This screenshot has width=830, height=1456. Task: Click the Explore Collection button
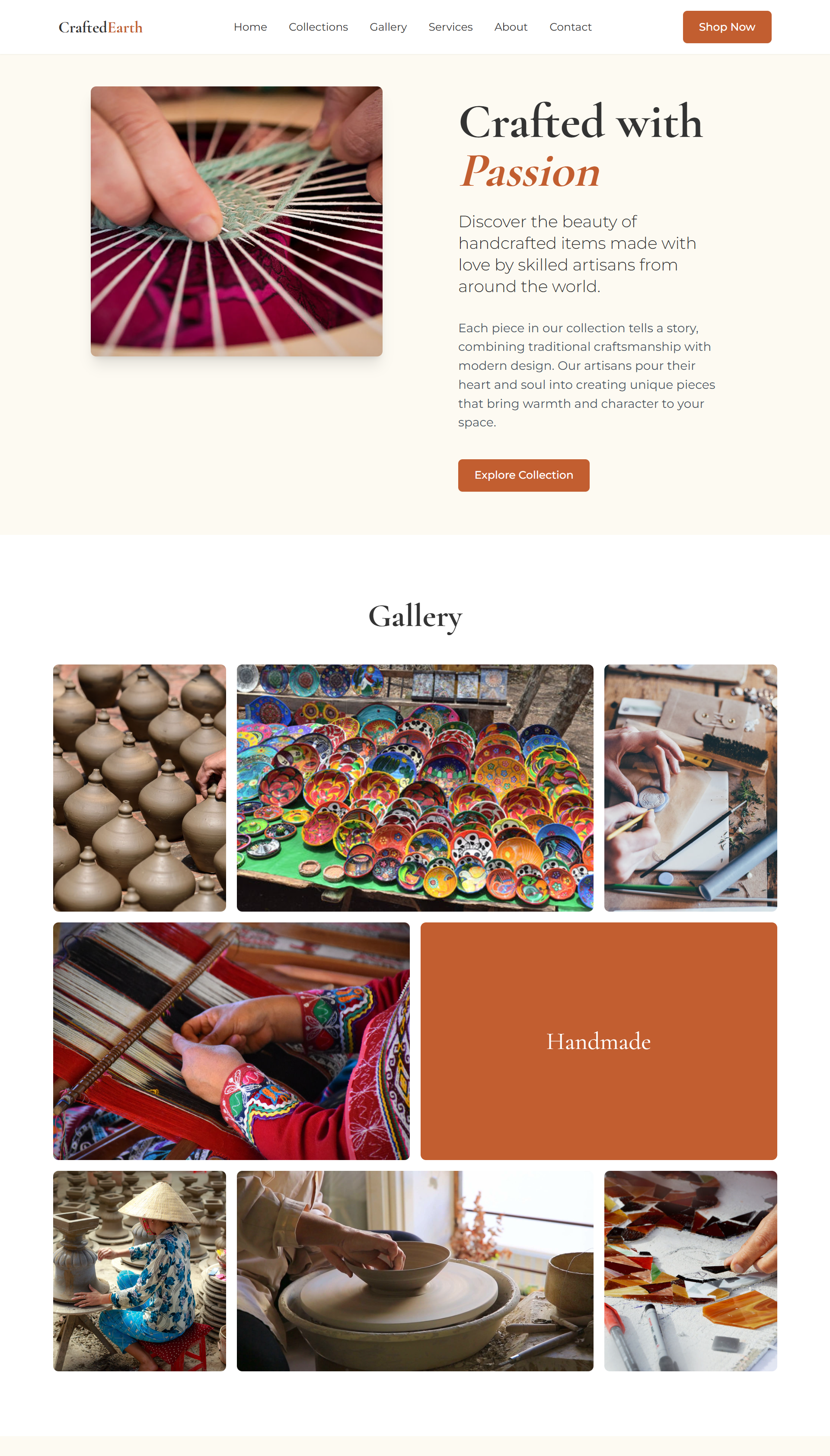(x=524, y=475)
